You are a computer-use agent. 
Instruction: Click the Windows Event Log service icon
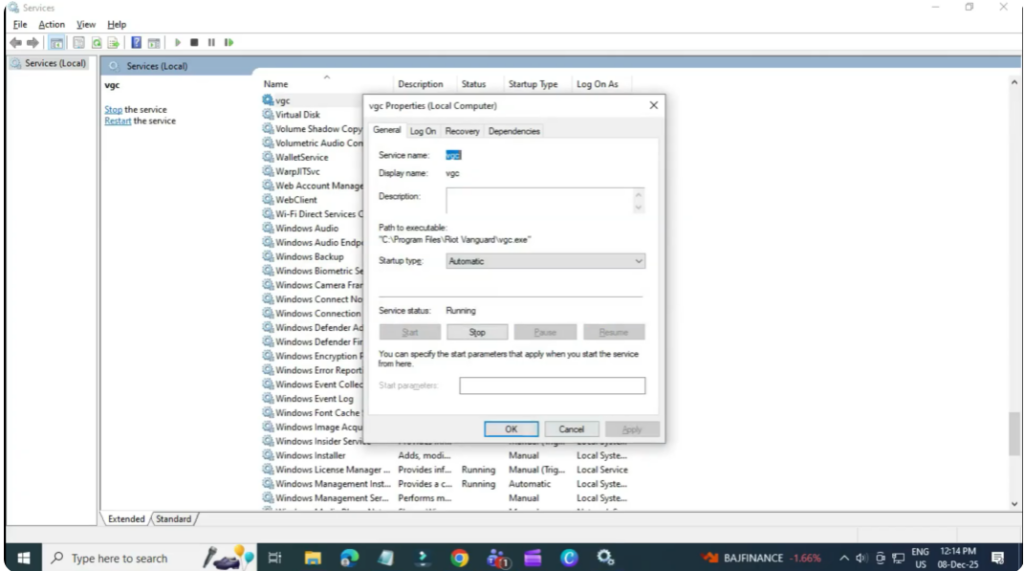(268, 398)
